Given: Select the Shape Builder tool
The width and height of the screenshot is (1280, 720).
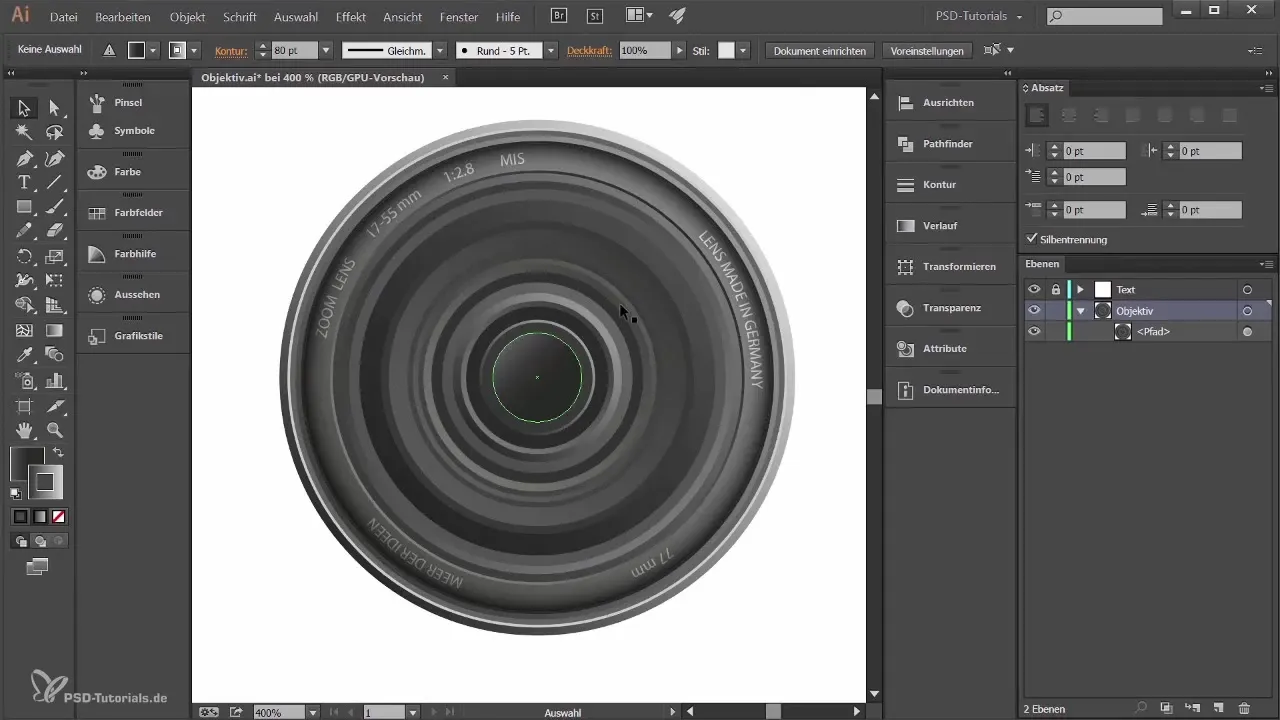Looking at the screenshot, I should click(24, 306).
